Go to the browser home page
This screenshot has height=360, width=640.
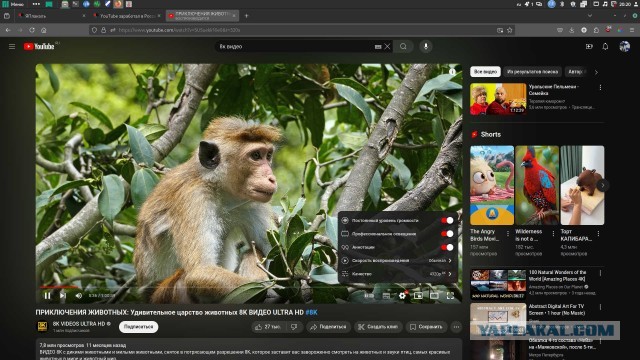click(x=44, y=30)
